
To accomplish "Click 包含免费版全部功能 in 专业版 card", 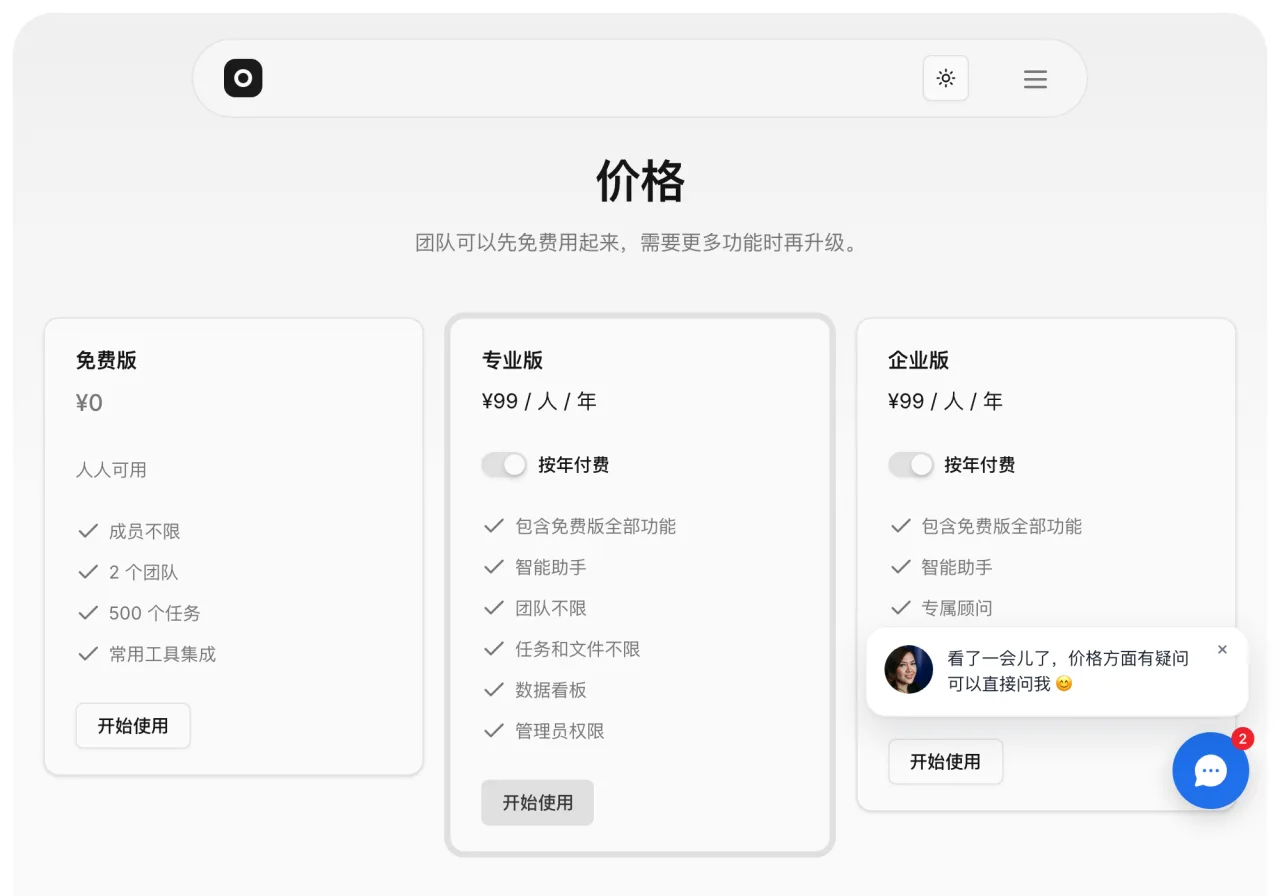I will pyautogui.click(x=596, y=526).
